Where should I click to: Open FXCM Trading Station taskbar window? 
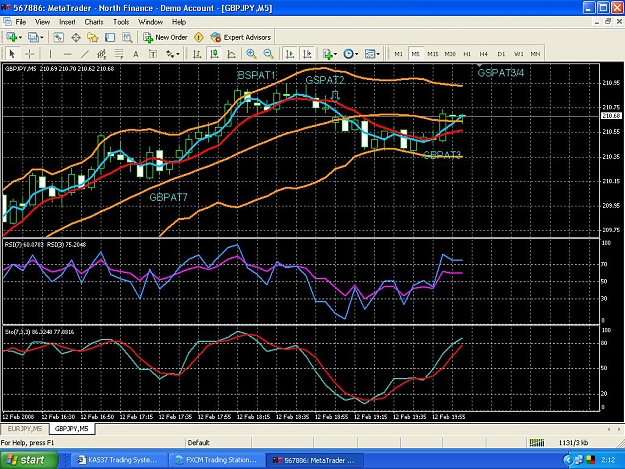coord(217,460)
